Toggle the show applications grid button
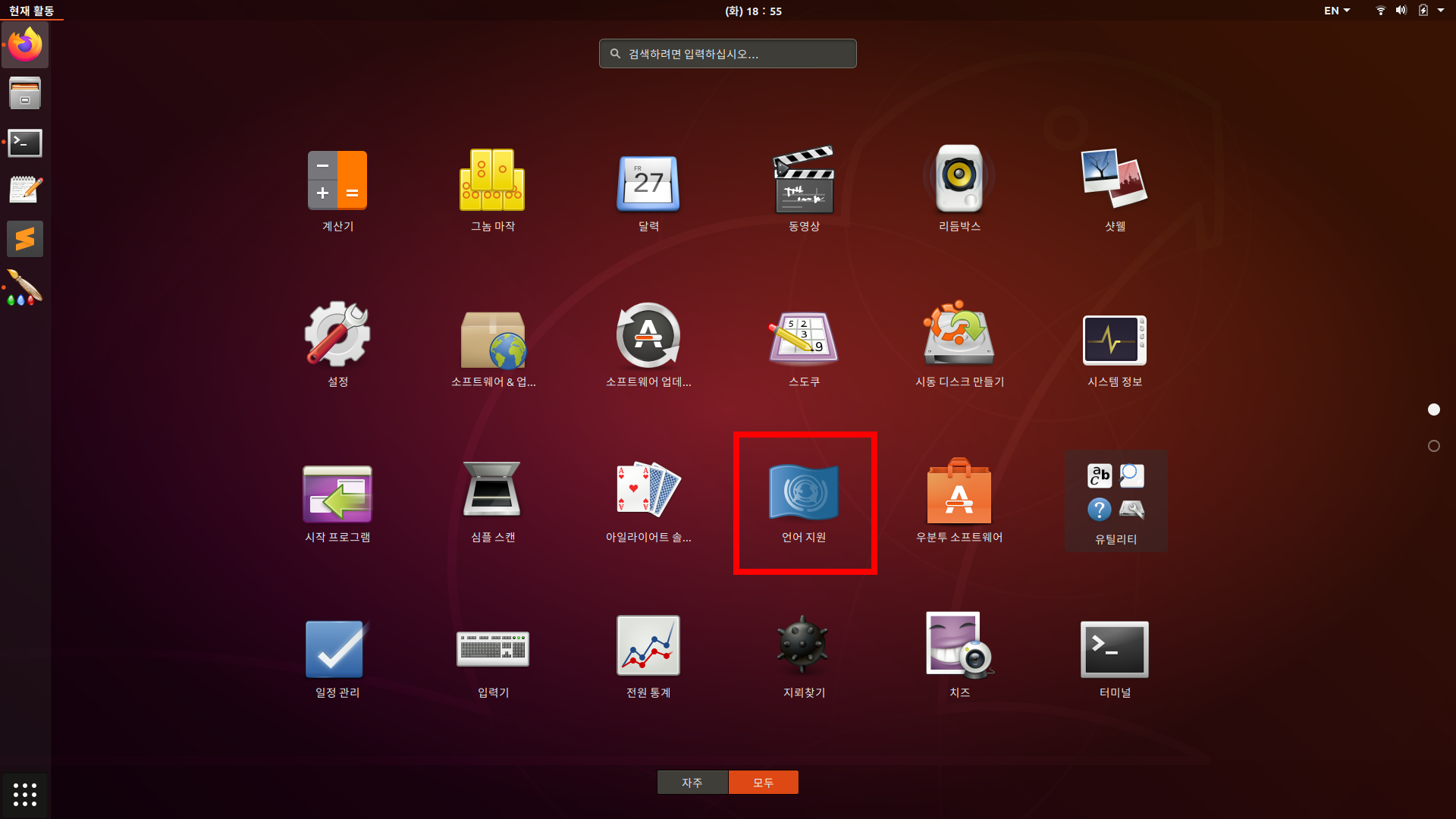Image resolution: width=1456 pixels, height=819 pixels. click(x=25, y=794)
